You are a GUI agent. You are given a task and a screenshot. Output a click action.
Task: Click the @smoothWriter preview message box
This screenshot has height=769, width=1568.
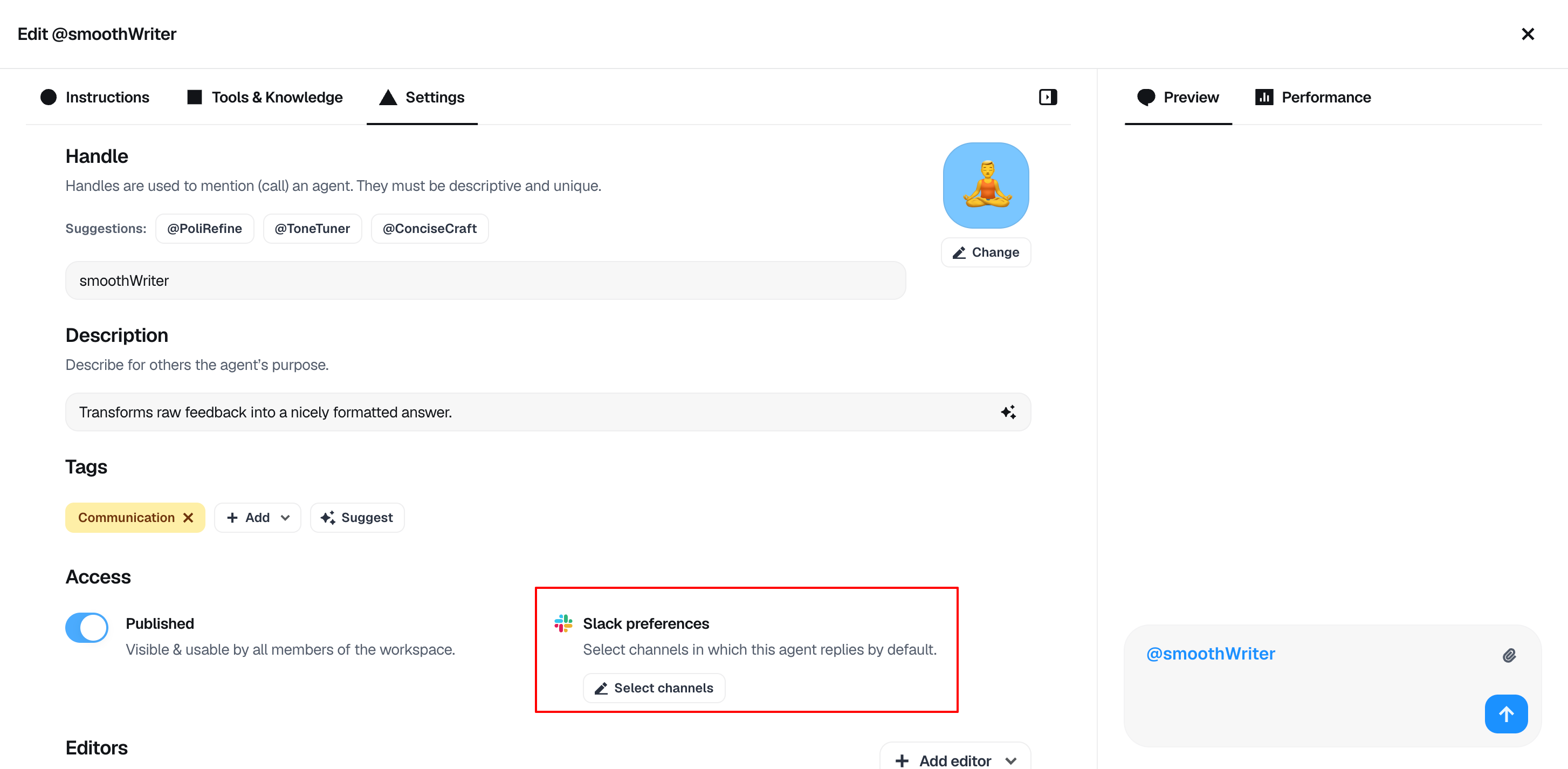tap(1332, 685)
